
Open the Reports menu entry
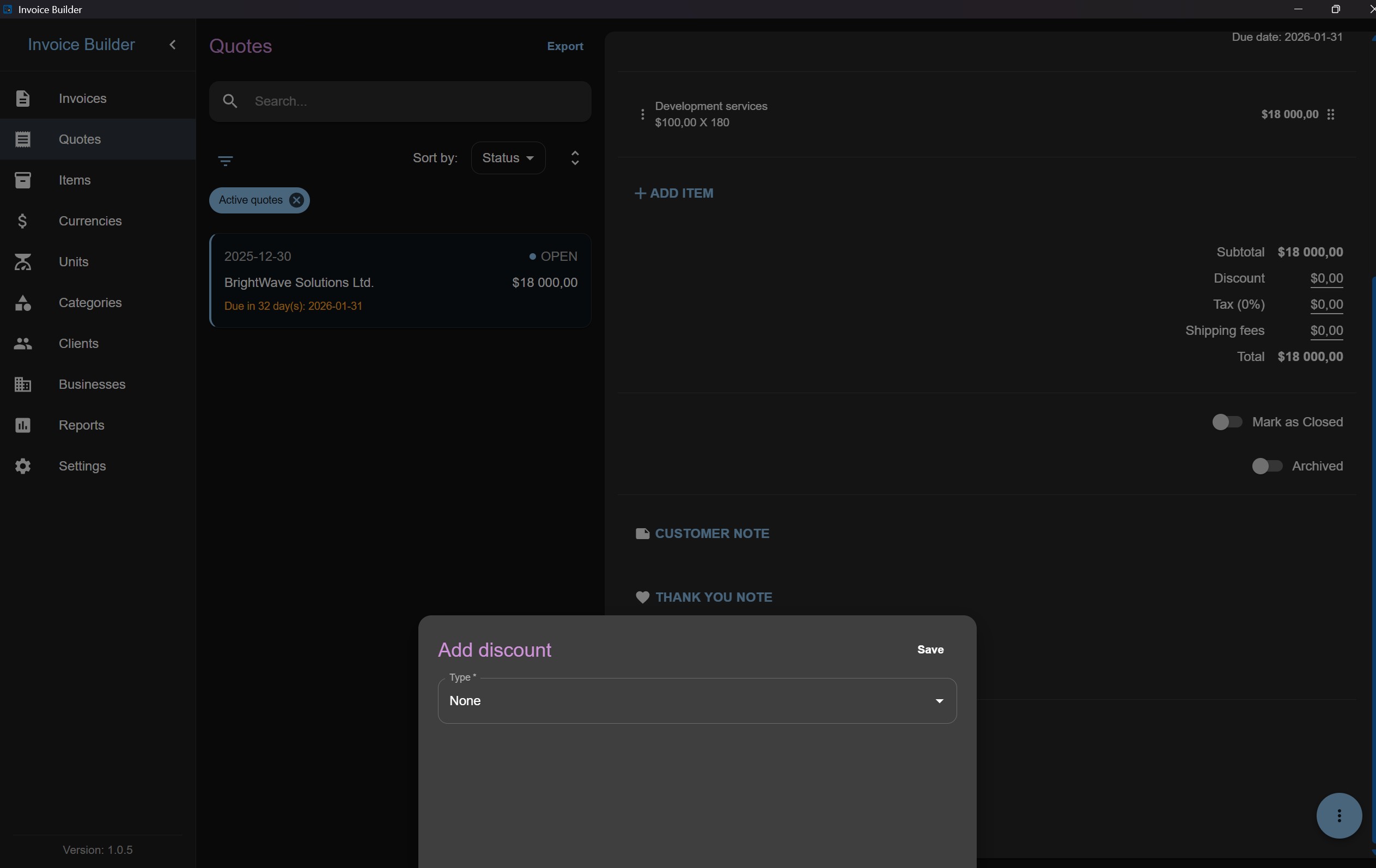[98, 425]
